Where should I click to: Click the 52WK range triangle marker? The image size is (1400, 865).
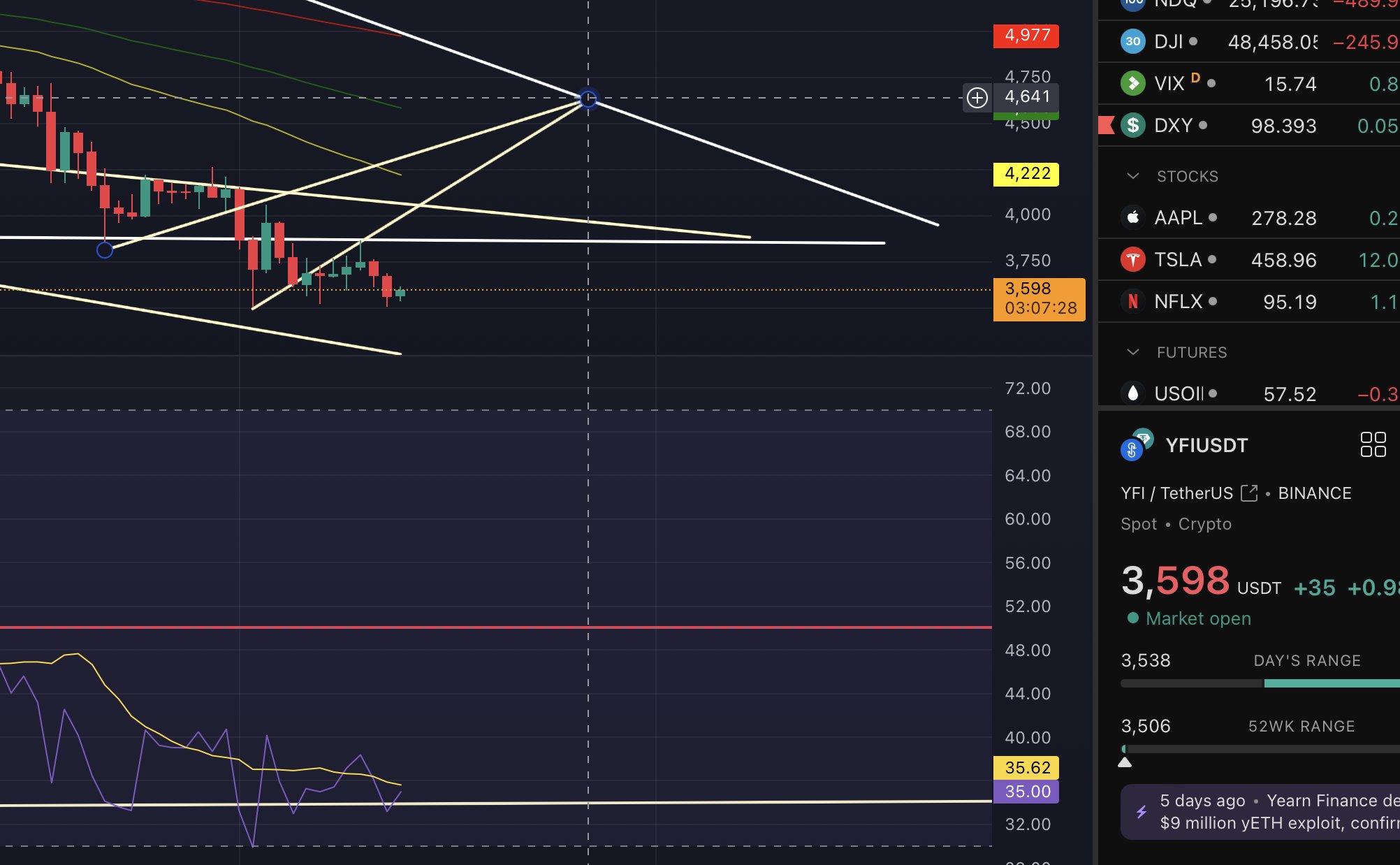[x=1125, y=762]
